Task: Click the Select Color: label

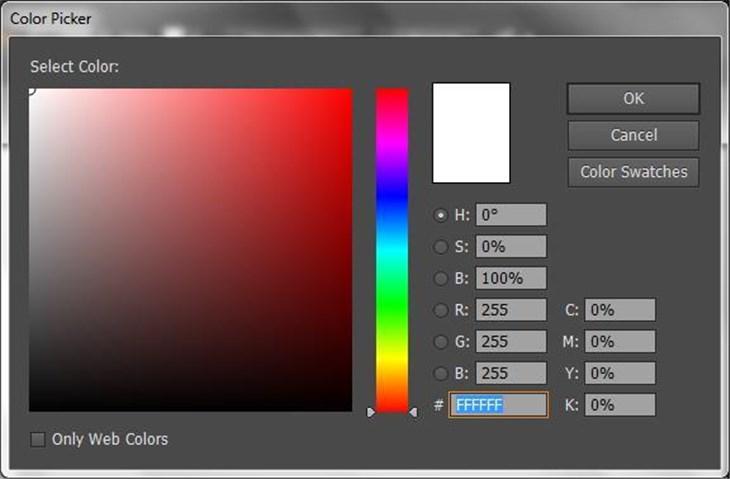Action: click(x=74, y=67)
